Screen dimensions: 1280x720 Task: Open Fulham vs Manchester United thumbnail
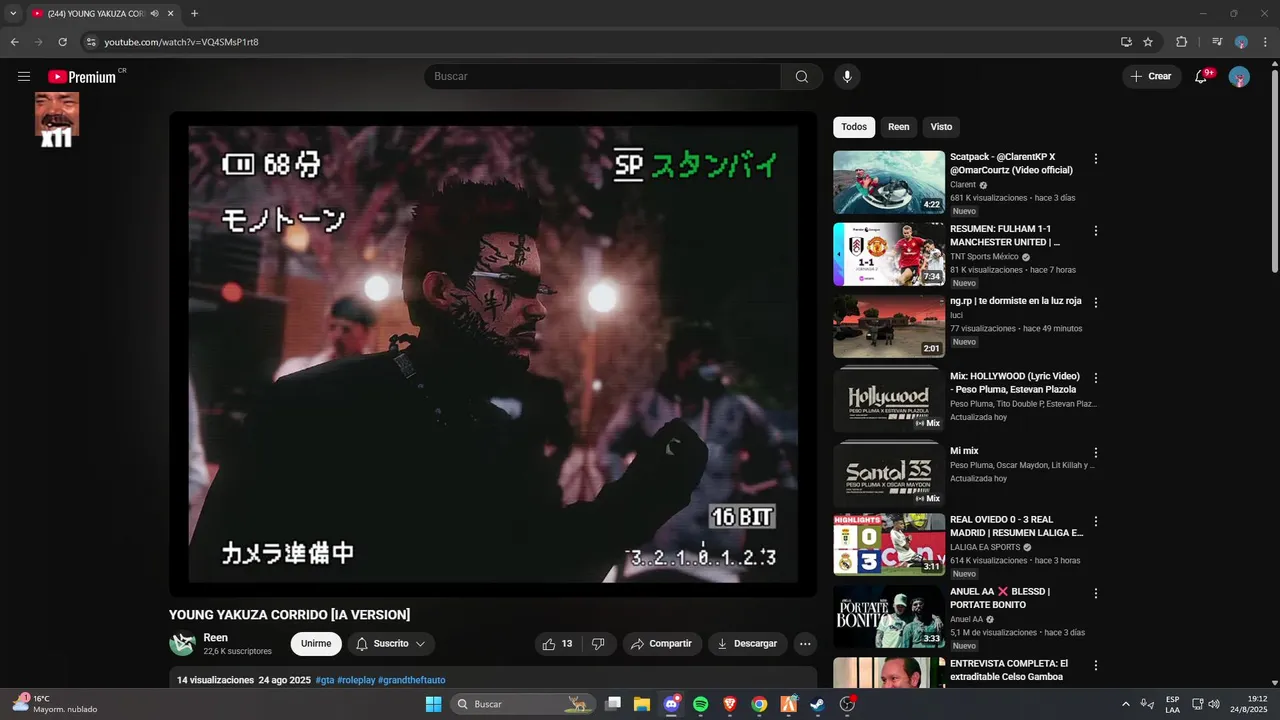click(x=889, y=254)
